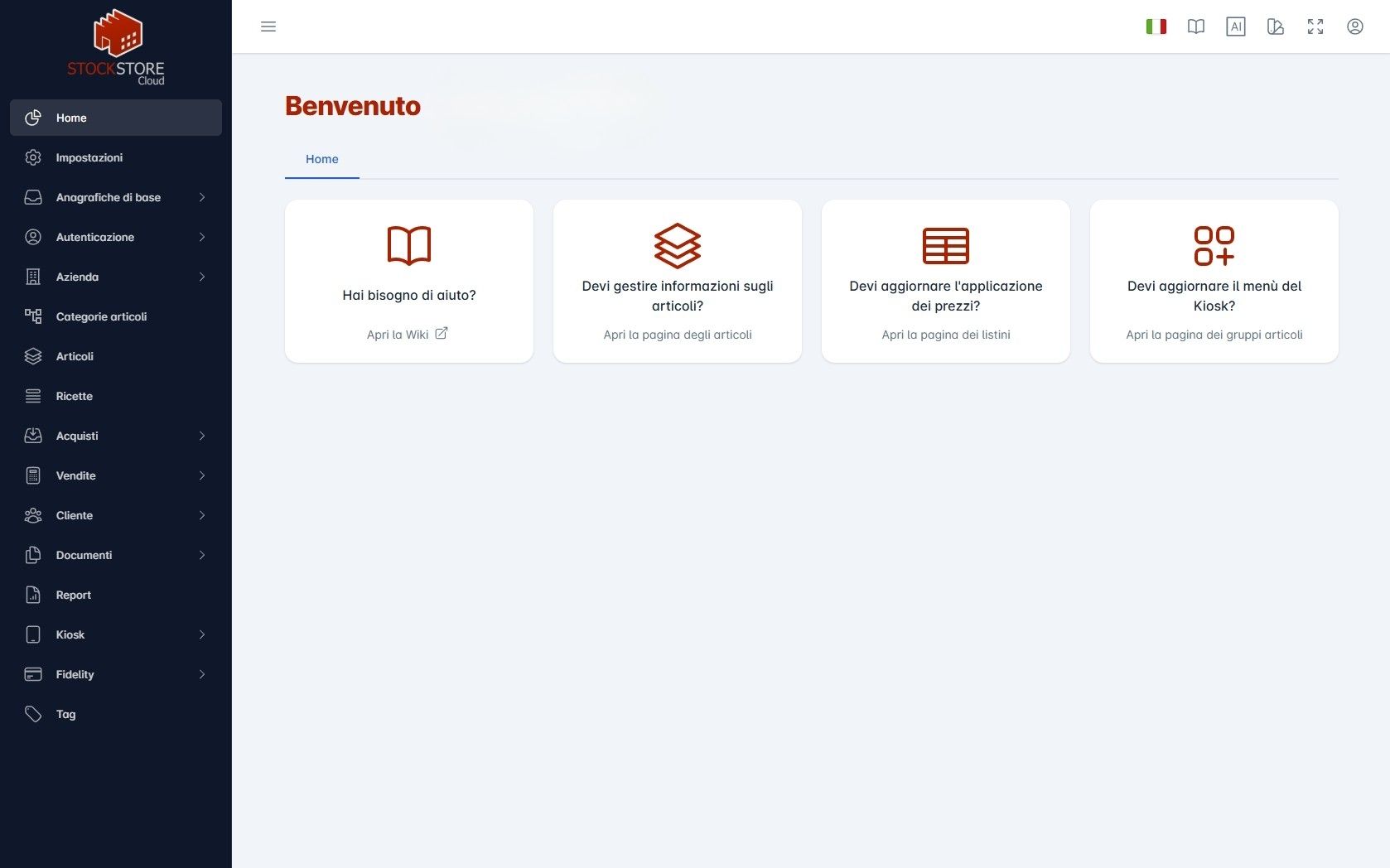Click the table icon on price card
1390x868 pixels.
(x=946, y=245)
